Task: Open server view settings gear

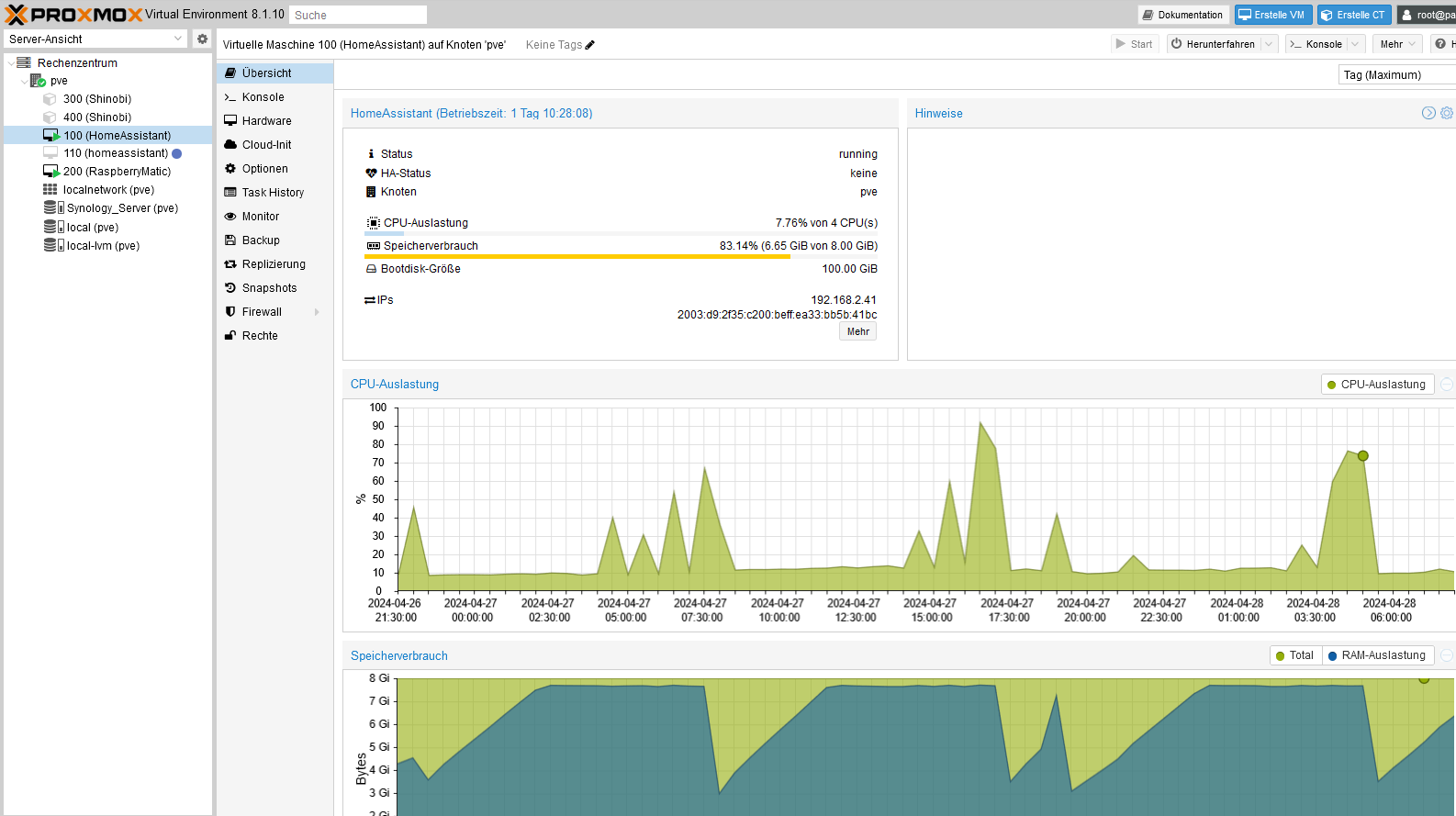Action: pyautogui.click(x=203, y=39)
